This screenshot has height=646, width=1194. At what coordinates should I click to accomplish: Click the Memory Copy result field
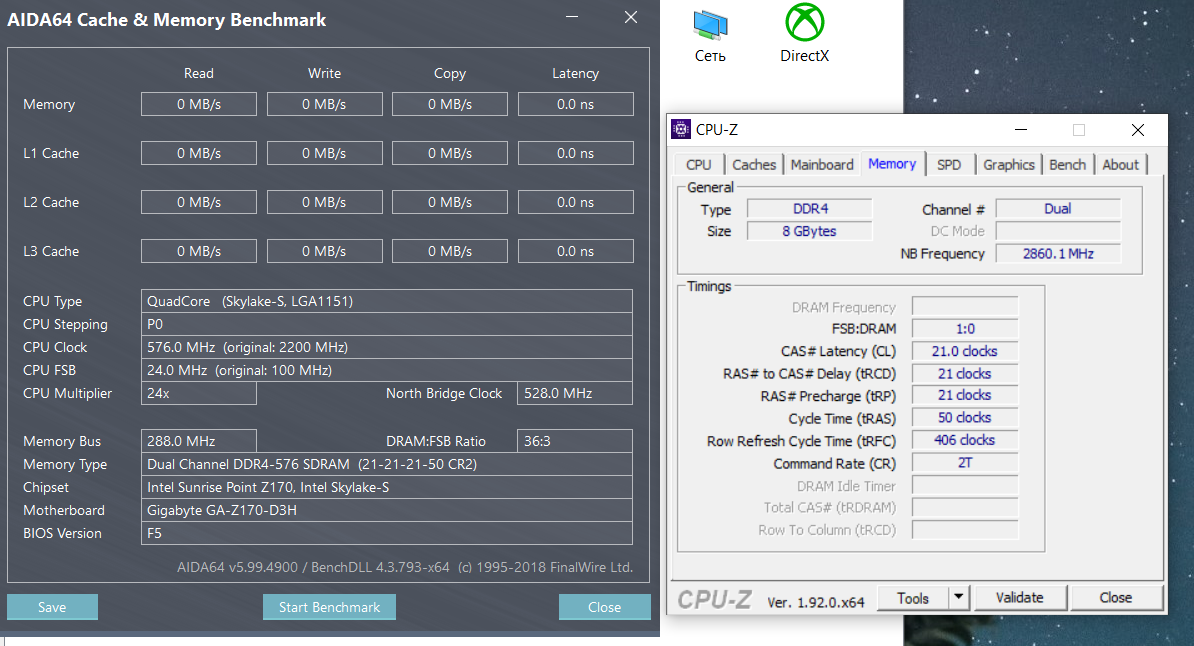(449, 104)
